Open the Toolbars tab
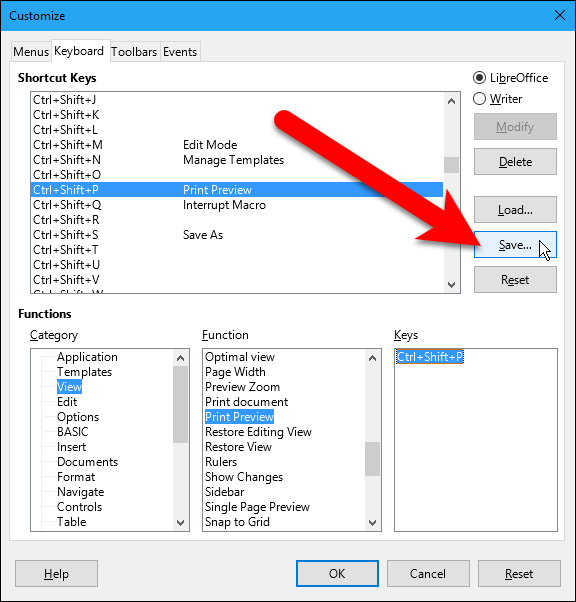The image size is (576, 602). coord(134,51)
